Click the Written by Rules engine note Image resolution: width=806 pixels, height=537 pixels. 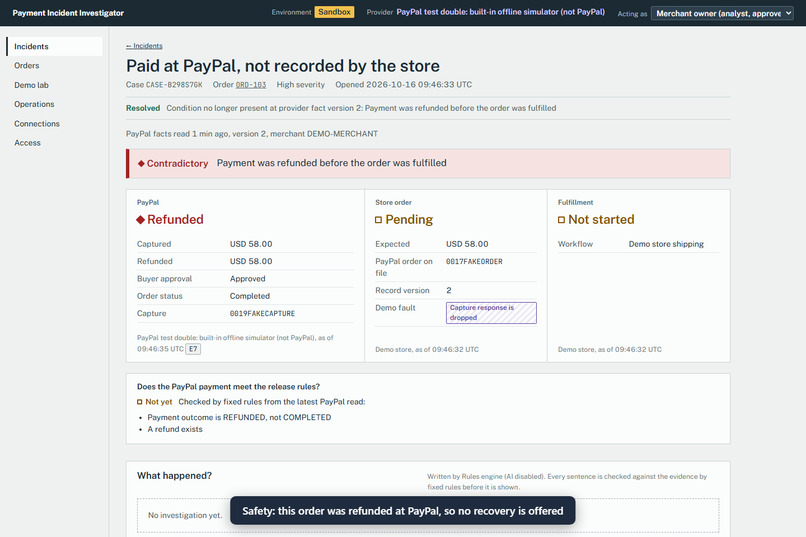point(567,482)
